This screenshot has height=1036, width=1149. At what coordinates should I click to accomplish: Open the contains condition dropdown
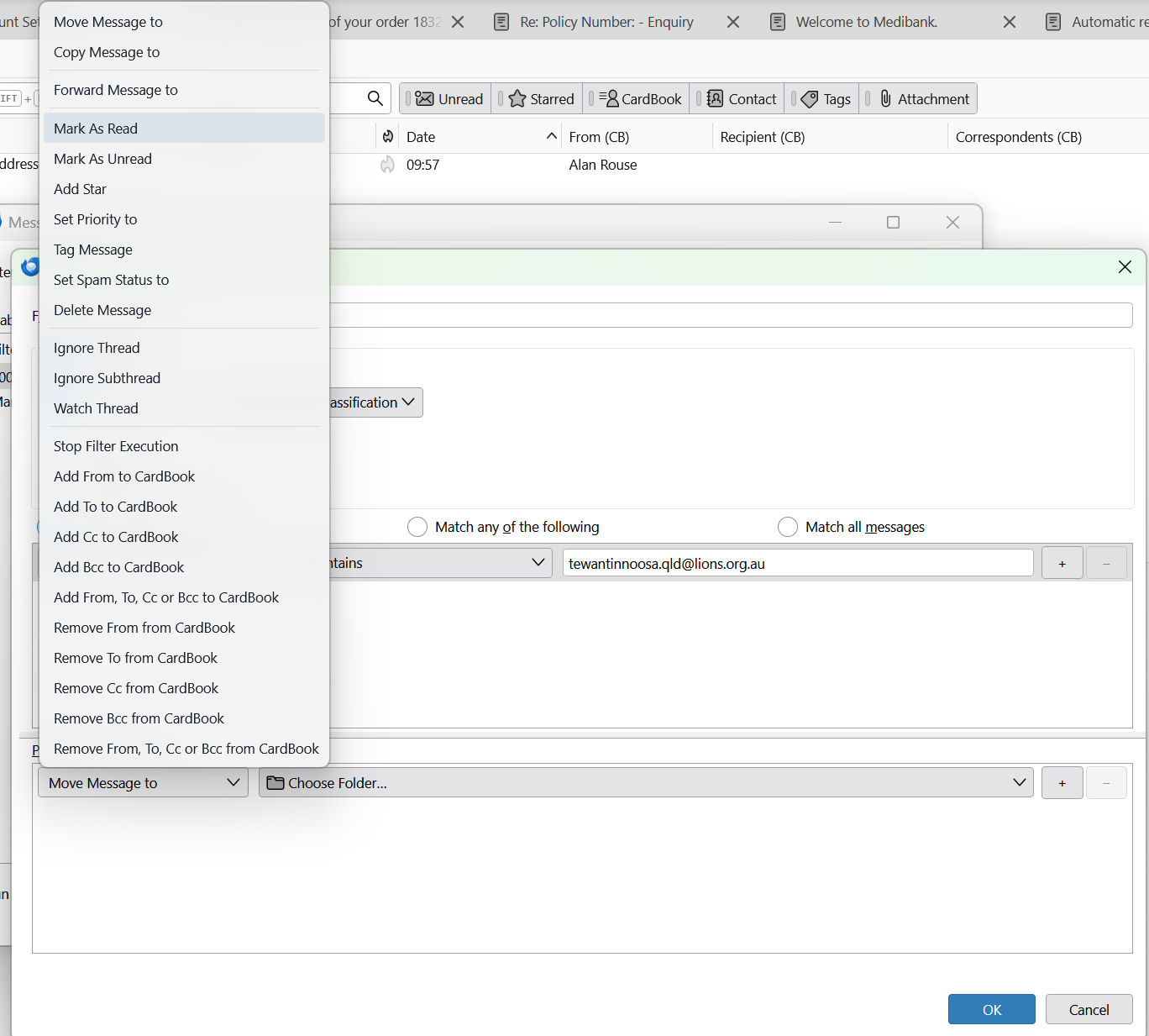(441, 563)
